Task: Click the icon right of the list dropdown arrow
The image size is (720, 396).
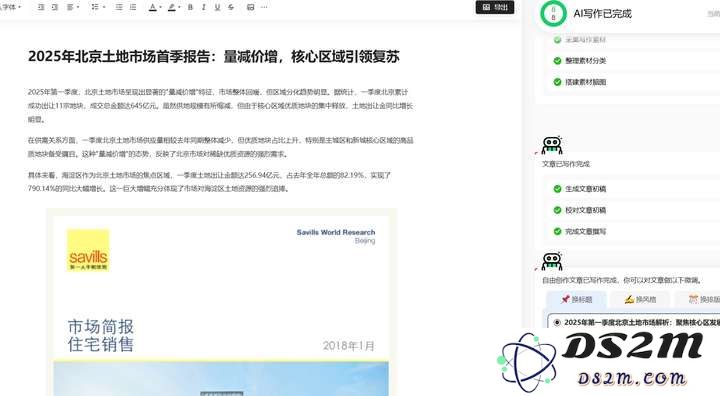Action: 119,7
